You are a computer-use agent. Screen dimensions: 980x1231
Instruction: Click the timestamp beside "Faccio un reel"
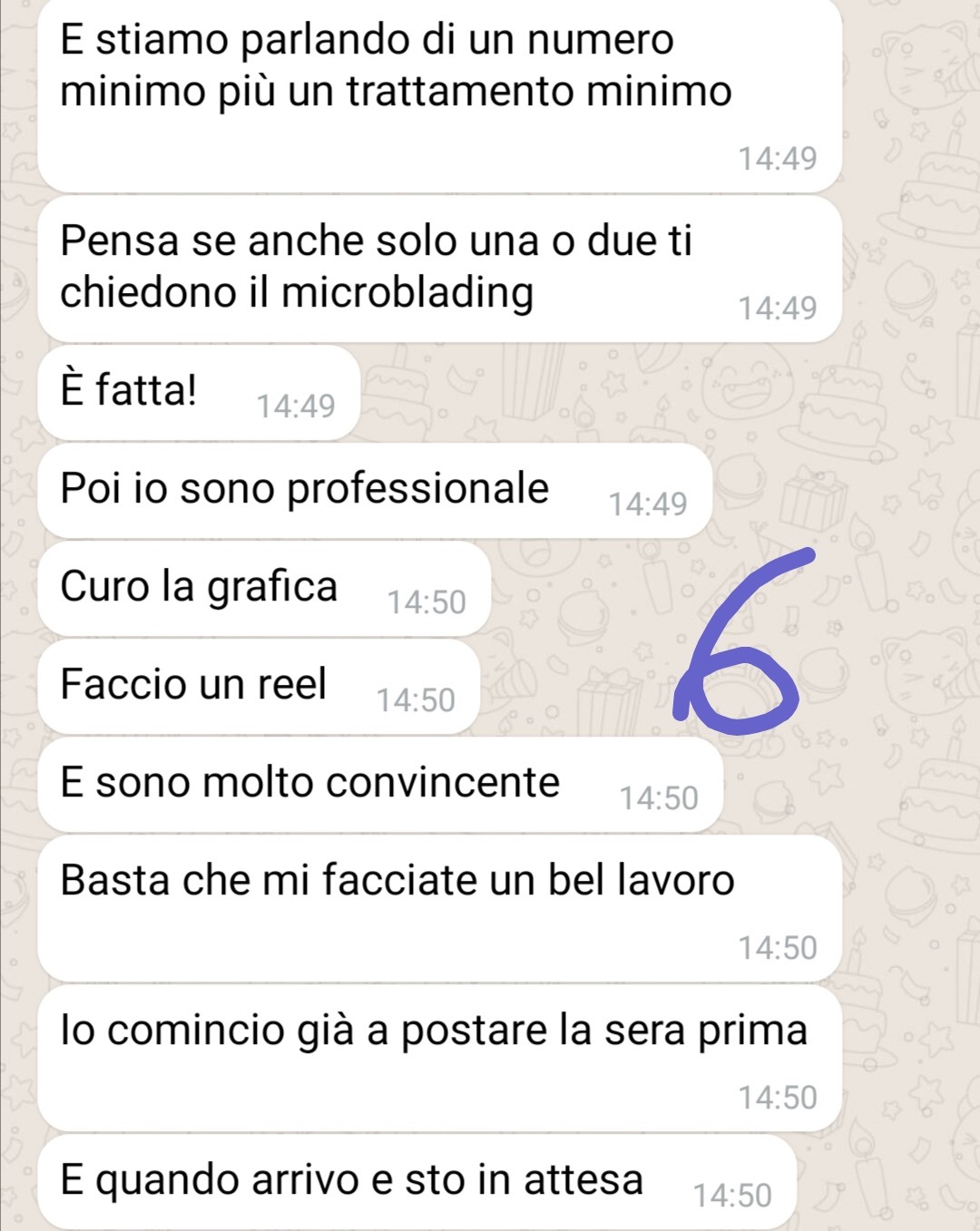416,699
